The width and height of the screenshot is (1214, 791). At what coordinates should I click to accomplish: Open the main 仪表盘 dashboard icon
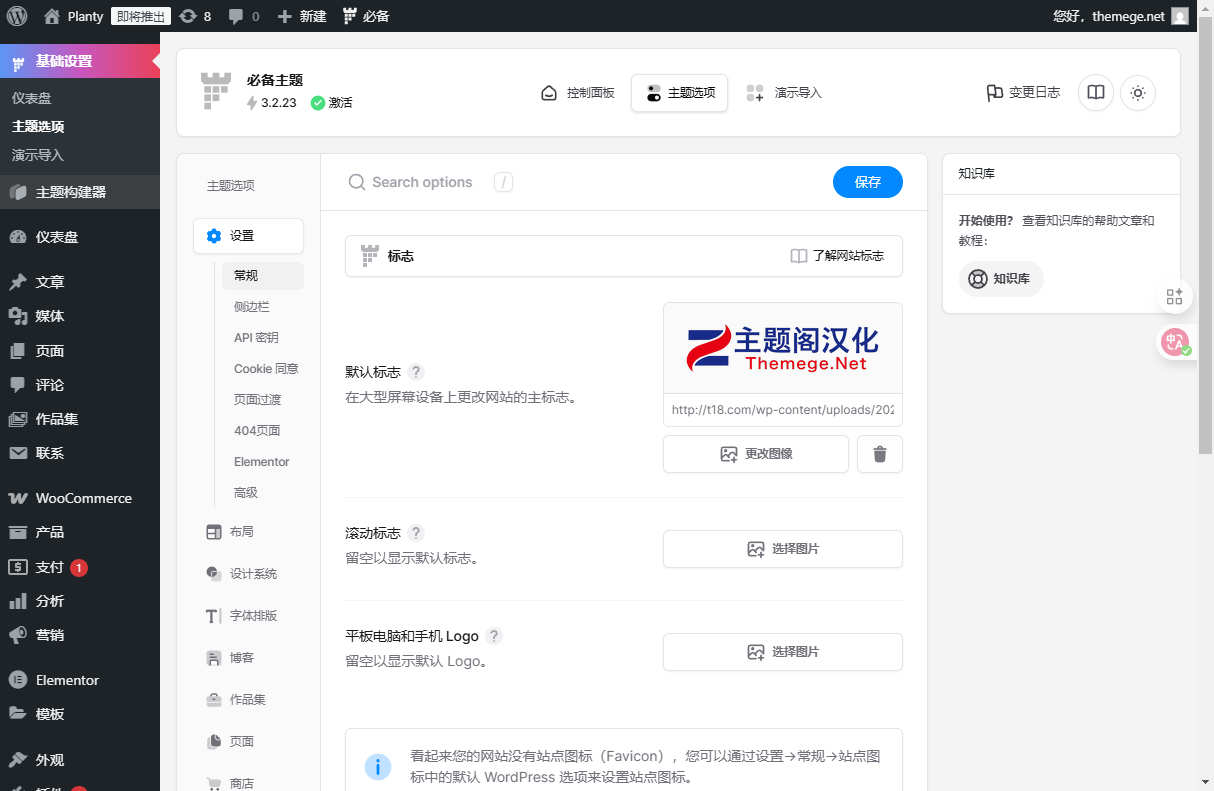click(x=18, y=237)
